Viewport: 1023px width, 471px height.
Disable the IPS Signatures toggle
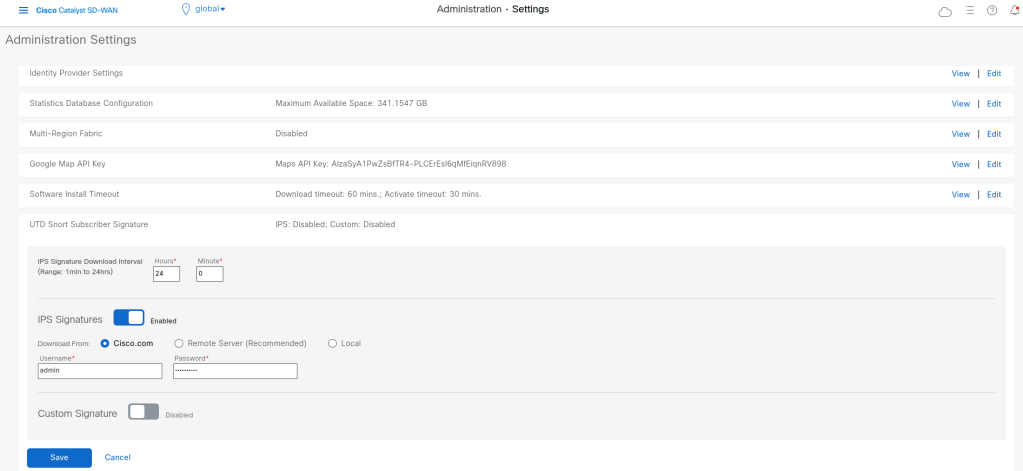point(129,318)
